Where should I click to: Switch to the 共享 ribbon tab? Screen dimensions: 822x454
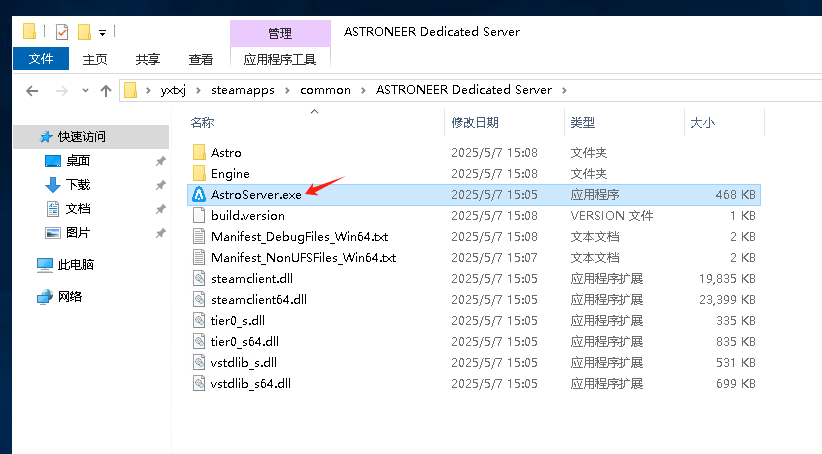(148, 59)
